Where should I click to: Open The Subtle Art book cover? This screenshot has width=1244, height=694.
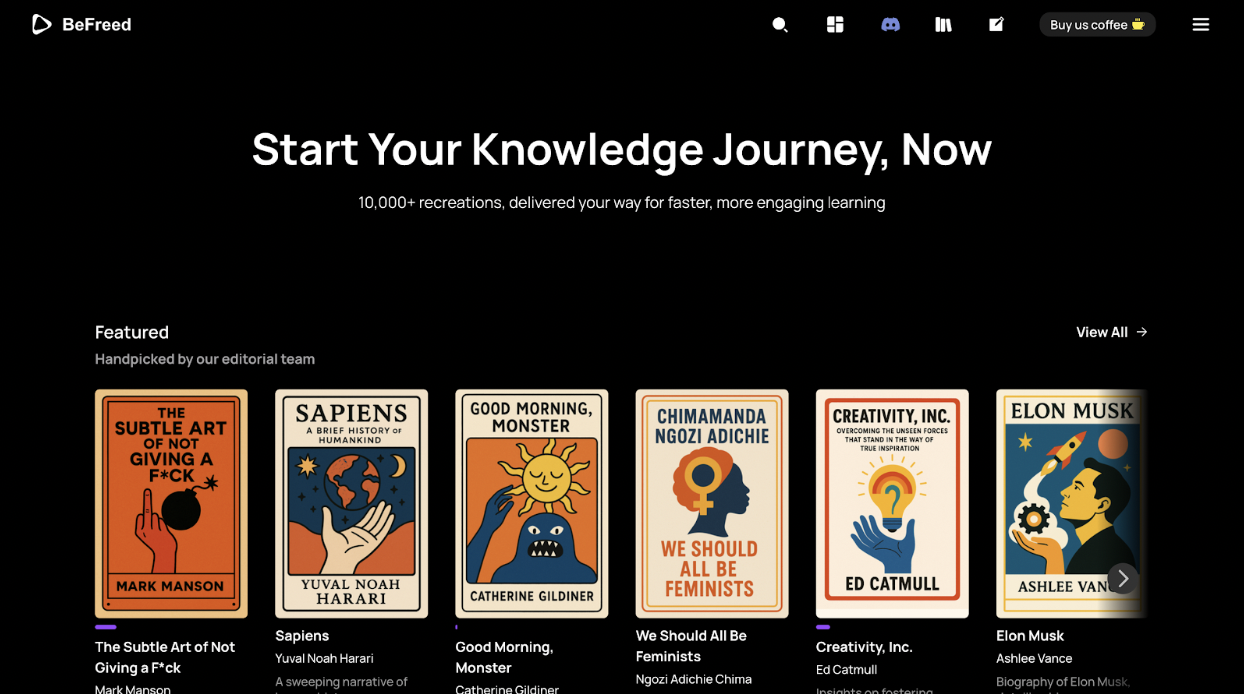tap(171, 503)
